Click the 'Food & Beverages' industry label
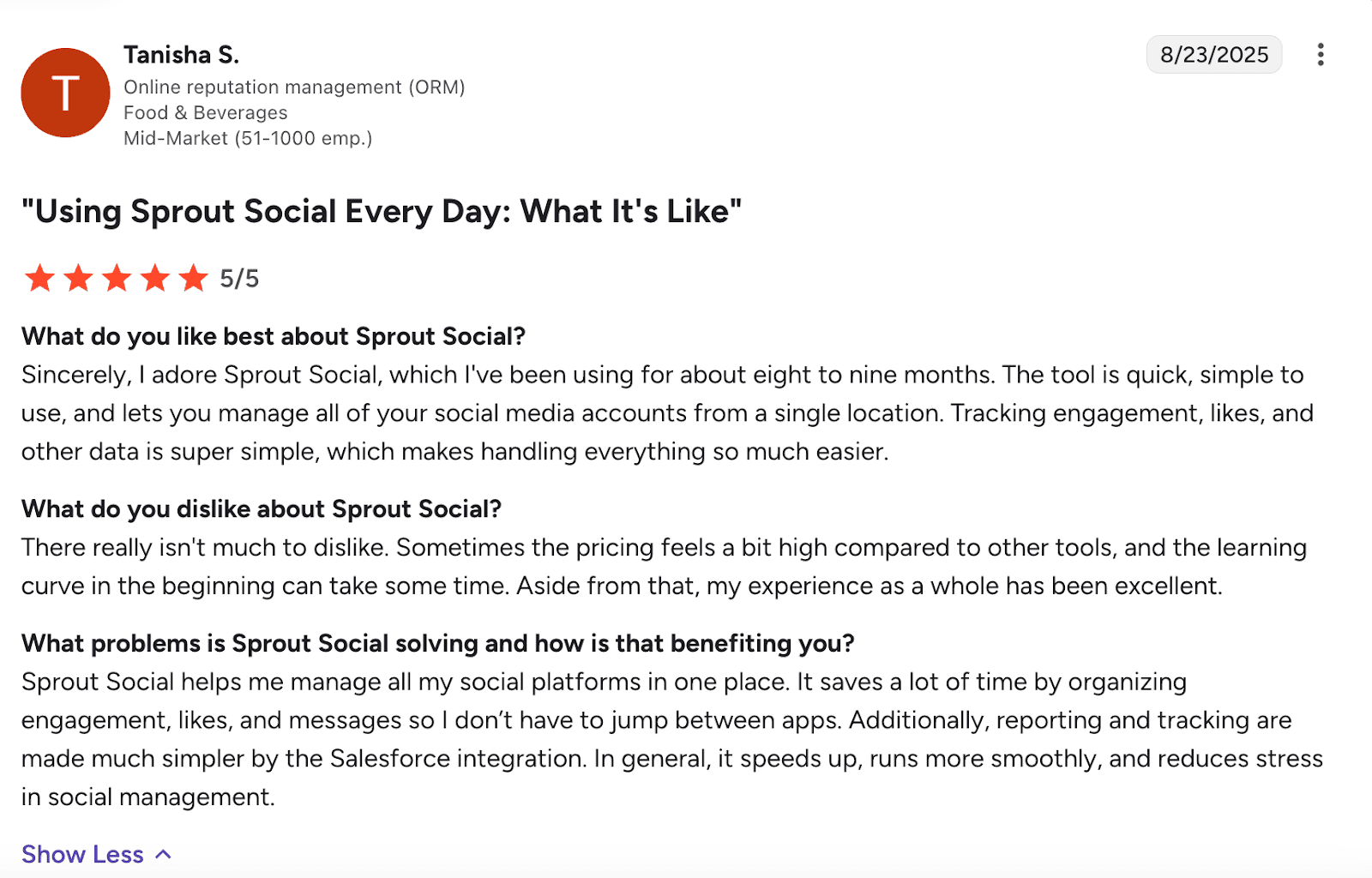Image resolution: width=1372 pixels, height=878 pixels. 206,113
